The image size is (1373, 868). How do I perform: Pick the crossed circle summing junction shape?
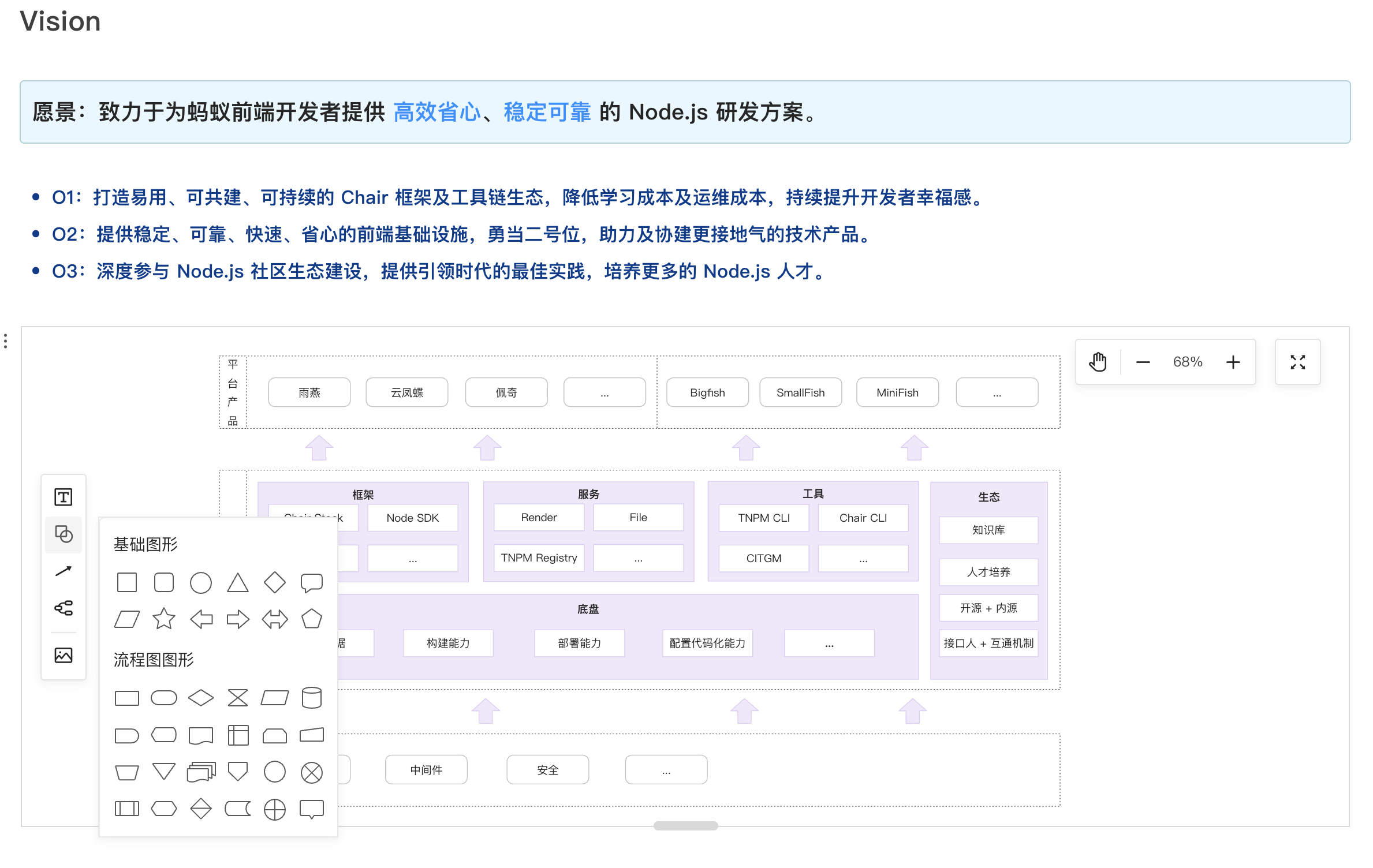[312, 772]
